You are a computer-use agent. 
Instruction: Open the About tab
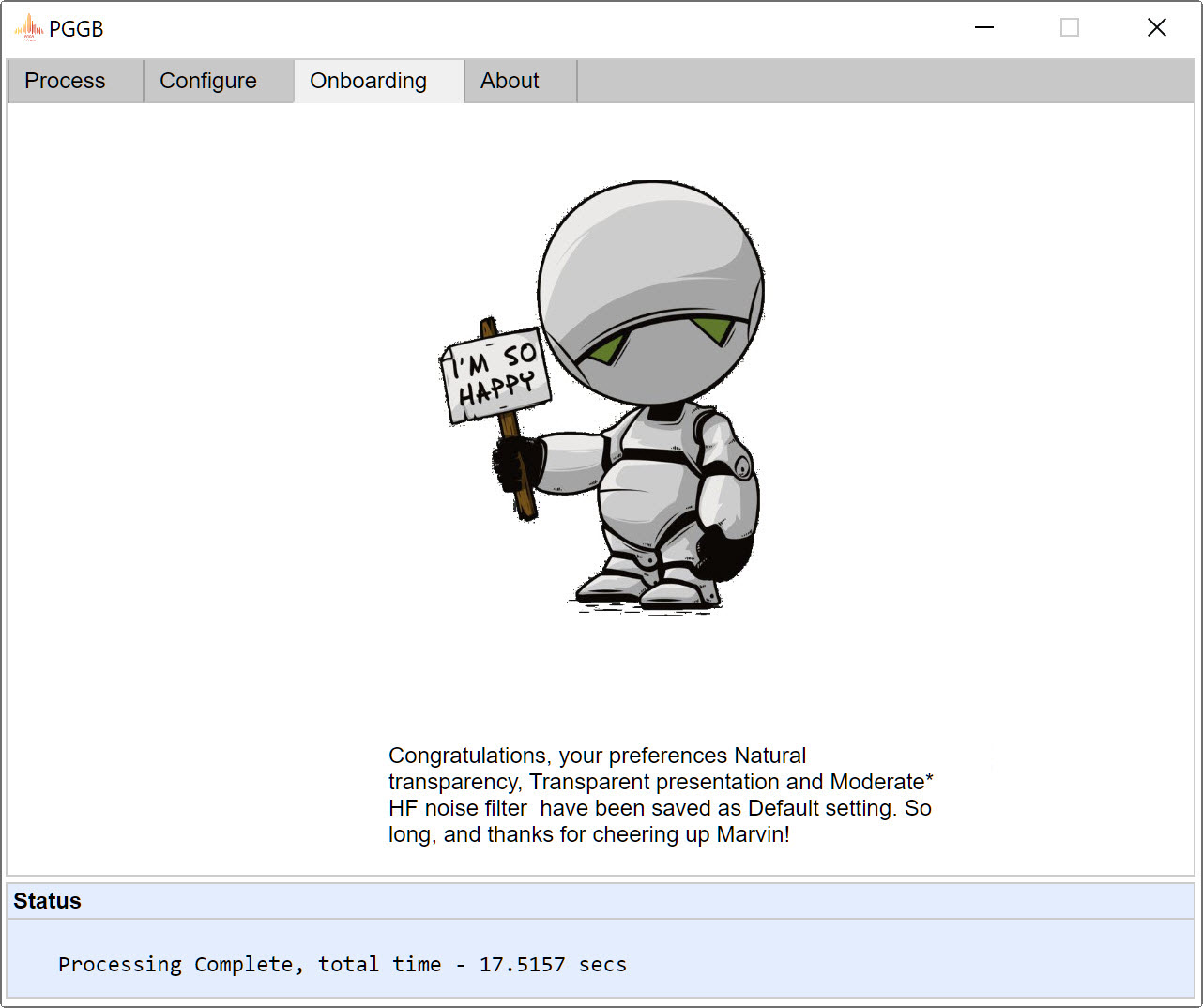[x=520, y=81]
